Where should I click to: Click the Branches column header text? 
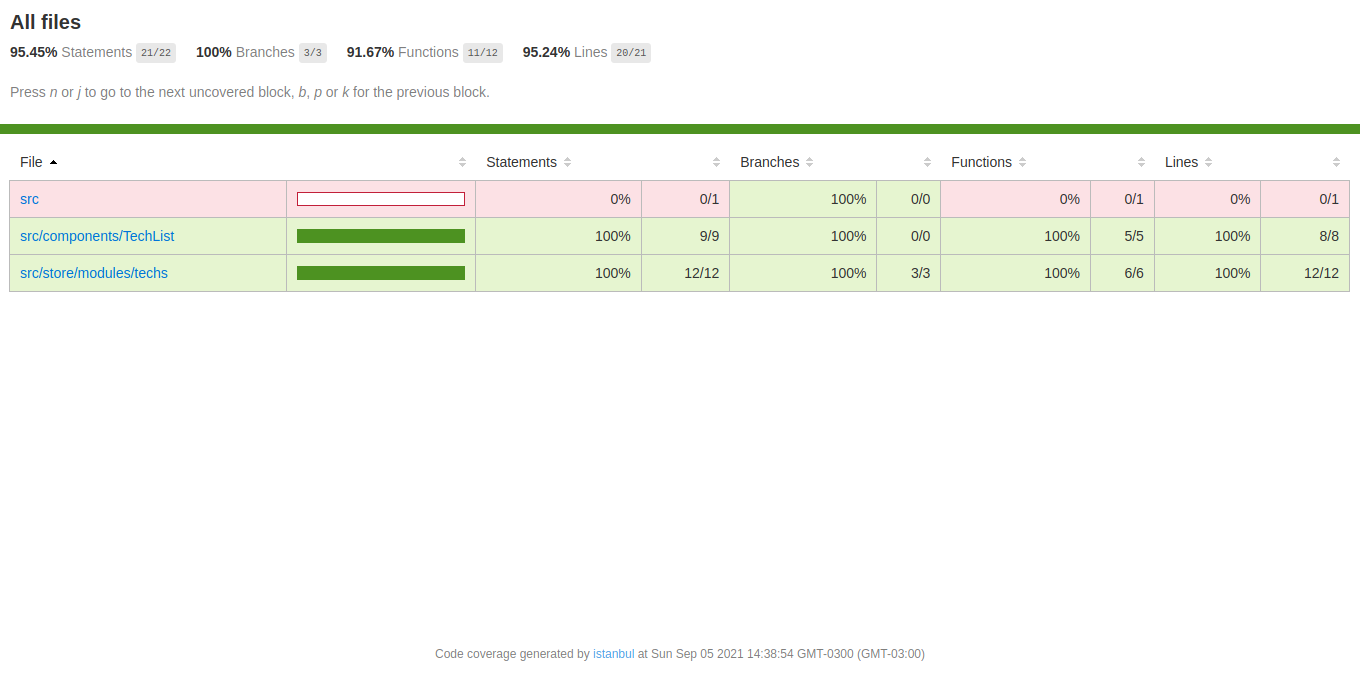(769, 162)
